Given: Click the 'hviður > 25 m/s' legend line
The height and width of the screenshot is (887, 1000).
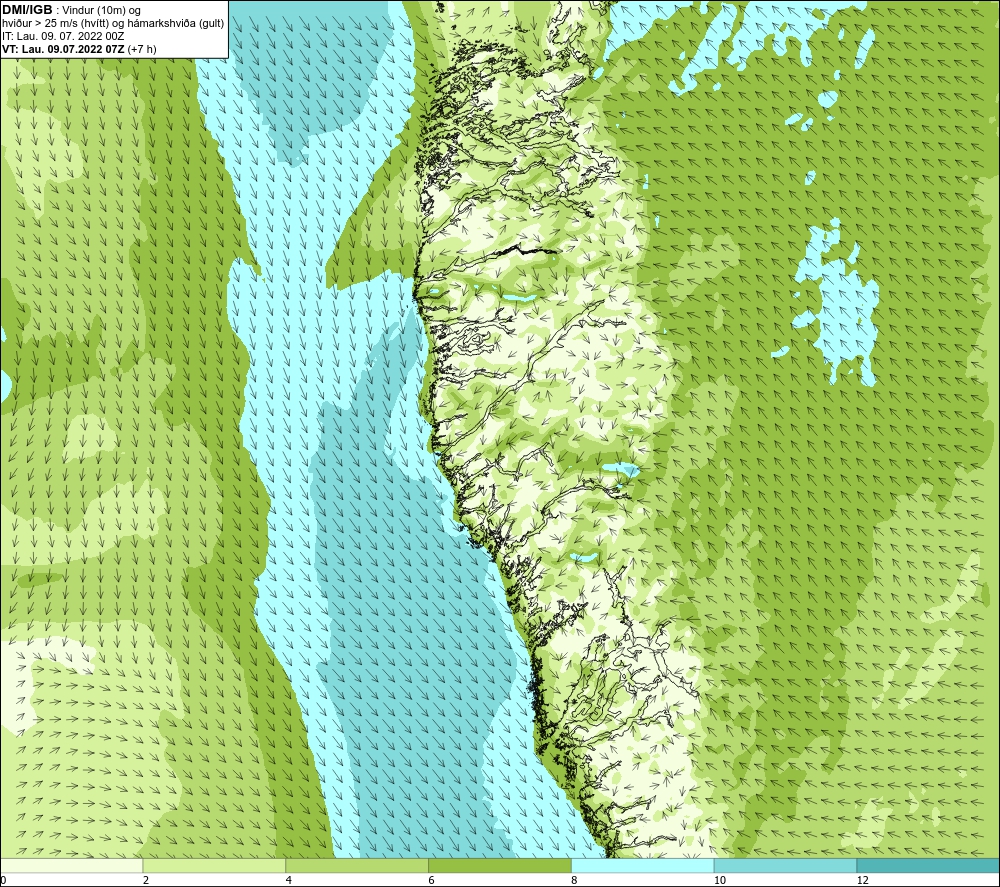Looking at the screenshot, I should (x=113, y=23).
